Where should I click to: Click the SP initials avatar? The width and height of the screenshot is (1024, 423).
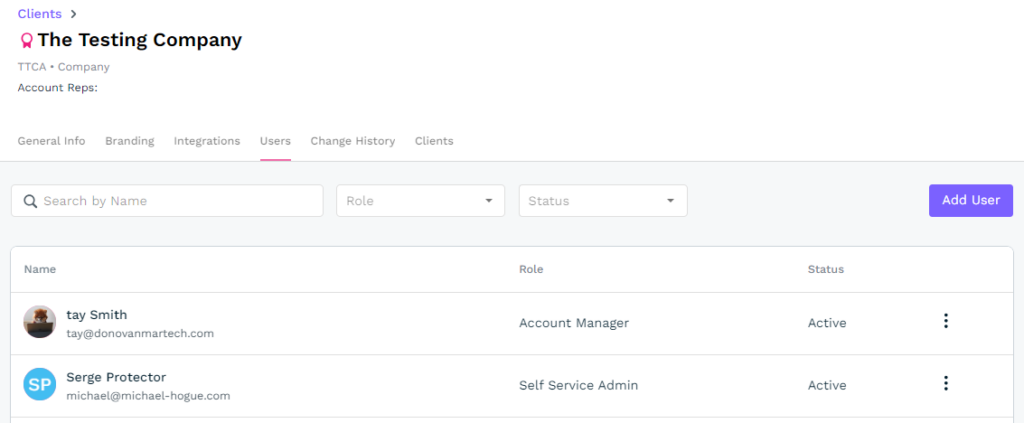pos(39,384)
